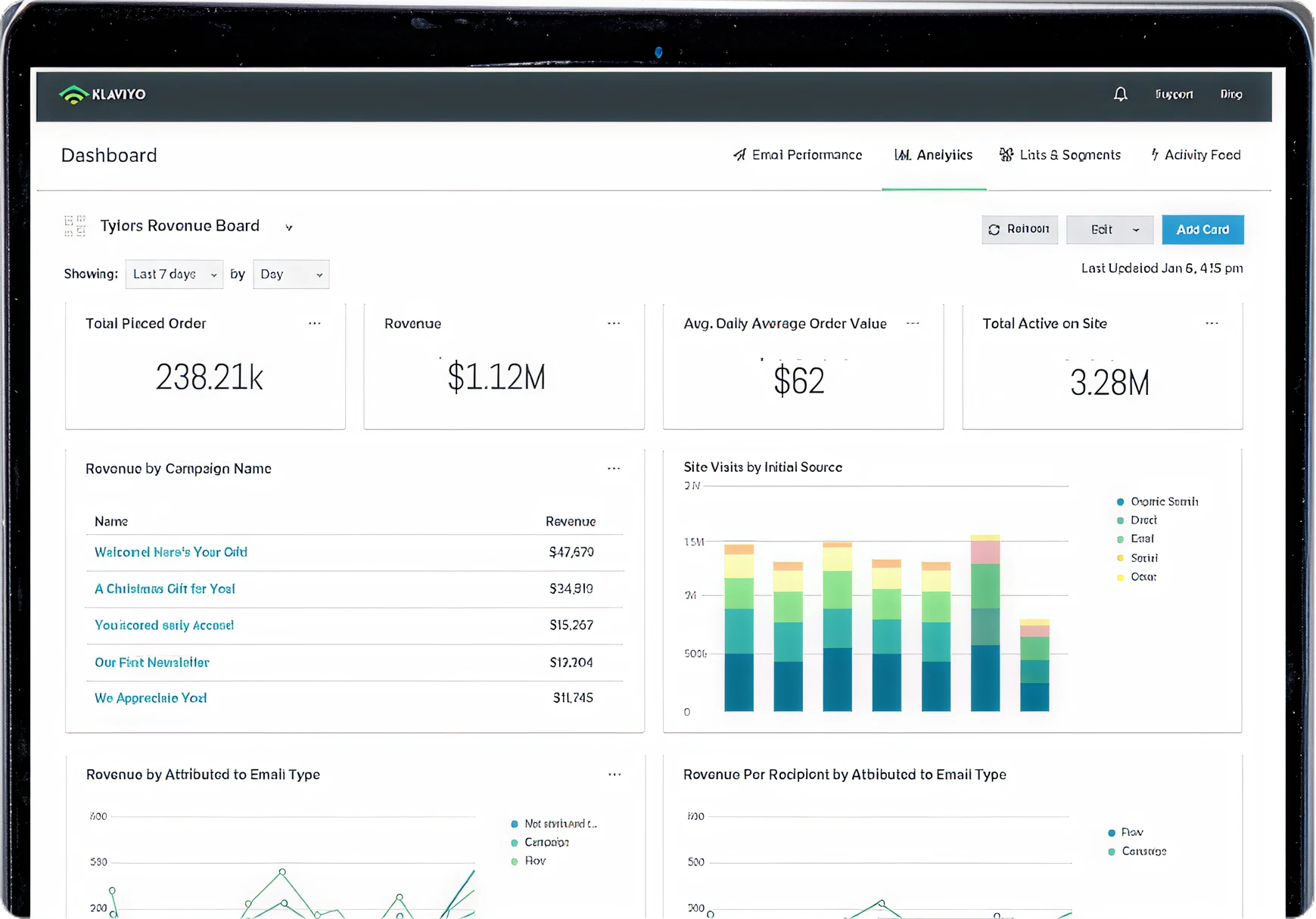Click the Email Performance paper-plane icon
The width and height of the screenshot is (1316, 919).
coord(739,155)
